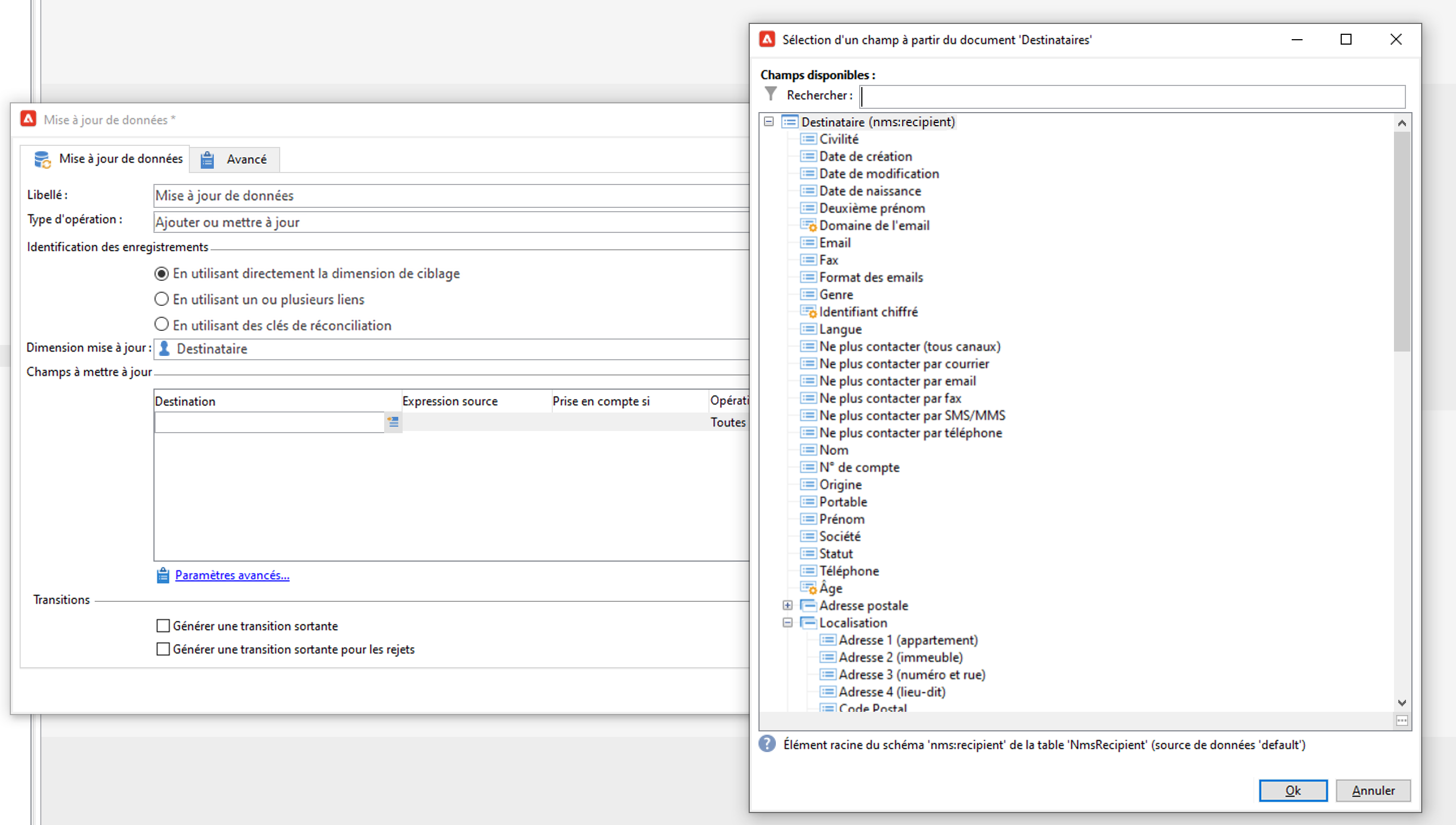This screenshot has height=825, width=1456.
Task: Select 'En utilisant un ou plusieurs liens' option
Action: pos(162,299)
